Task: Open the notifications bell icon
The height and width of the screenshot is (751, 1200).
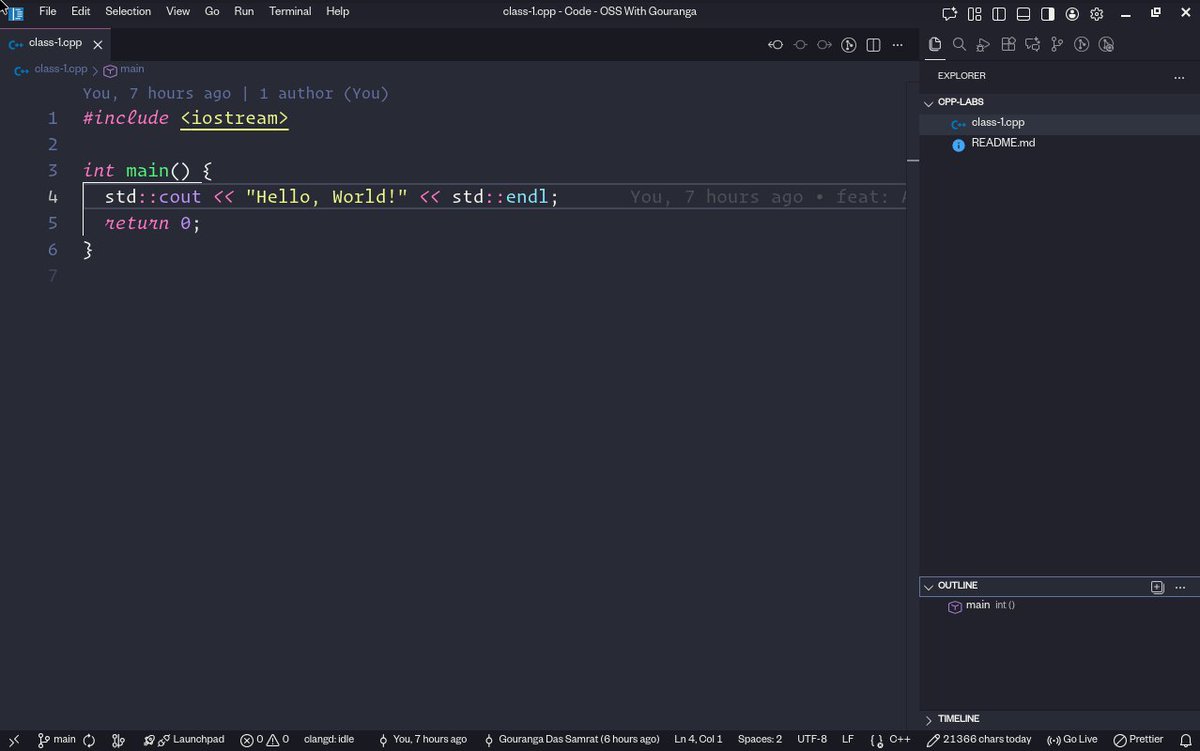Action: click(x=1185, y=740)
